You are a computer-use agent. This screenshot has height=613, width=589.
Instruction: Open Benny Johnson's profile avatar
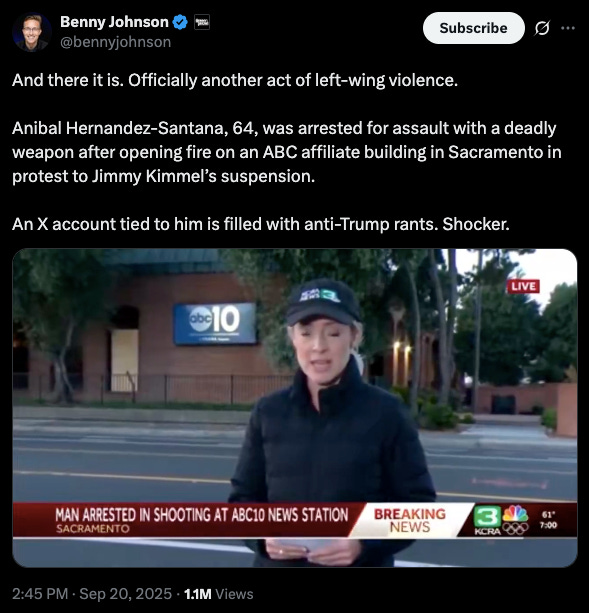coord(32,32)
